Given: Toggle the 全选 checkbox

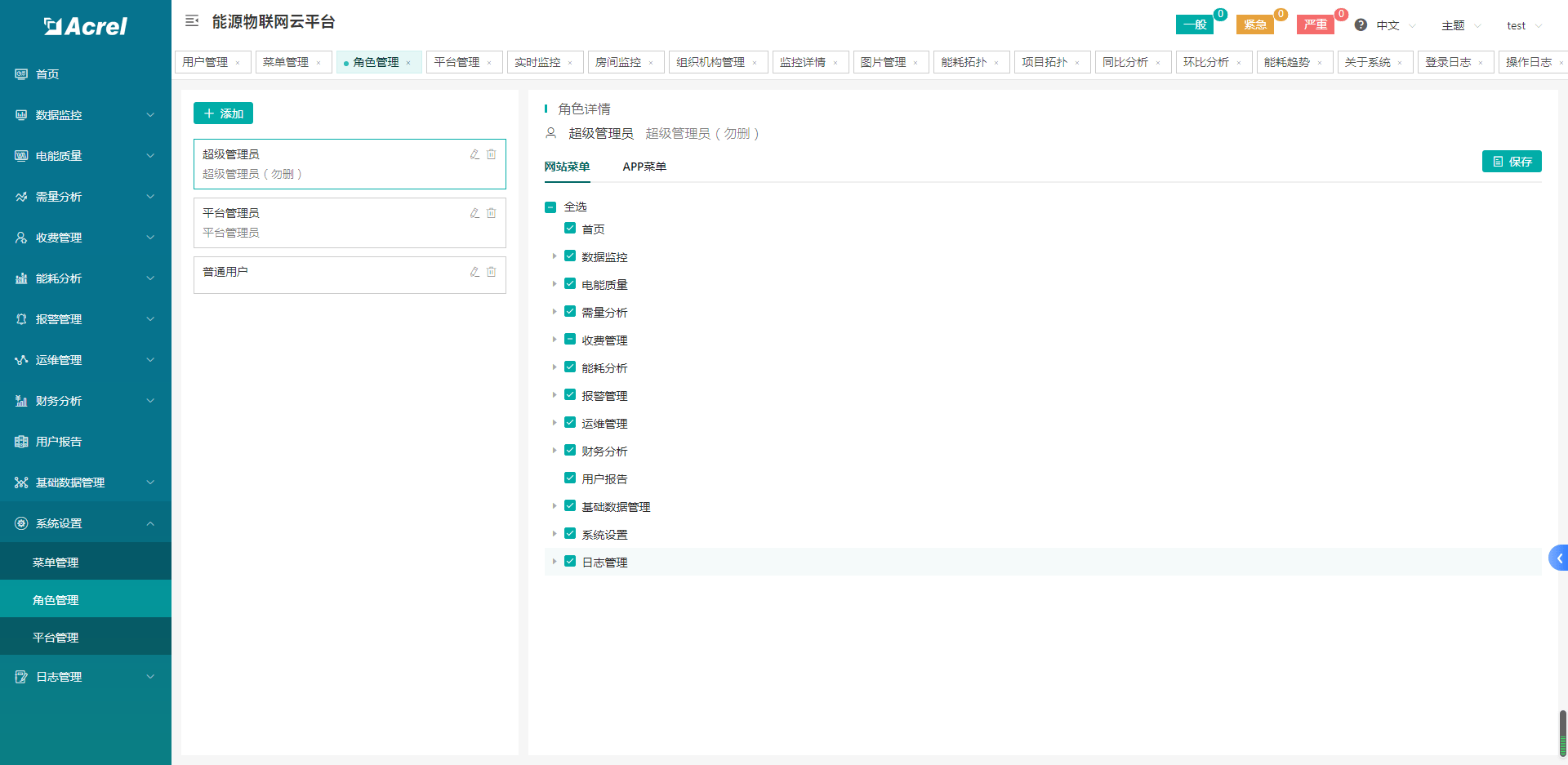Looking at the screenshot, I should [550, 207].
